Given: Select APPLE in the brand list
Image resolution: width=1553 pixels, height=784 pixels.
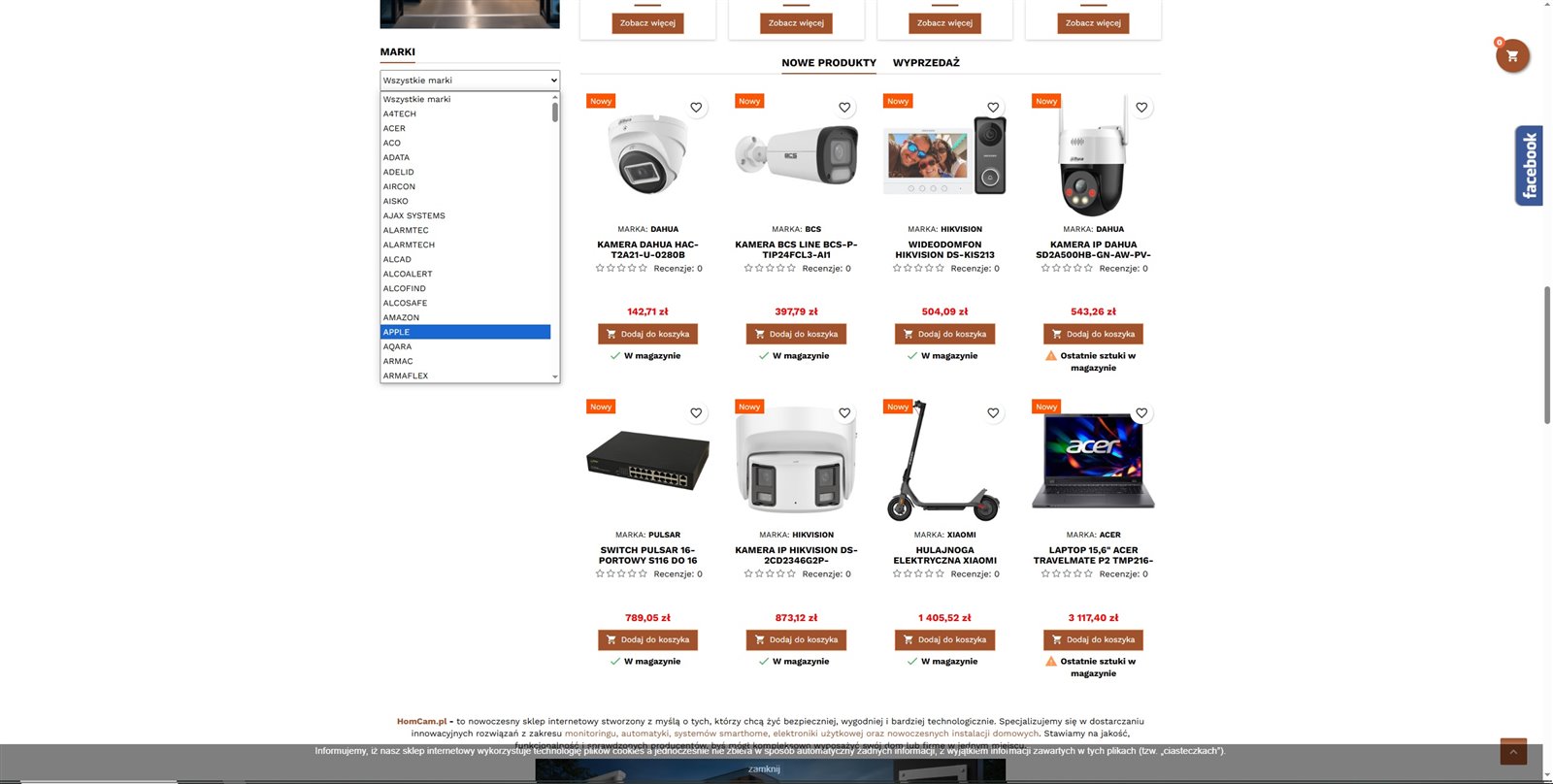Looking at the screenshot, I should pos(466,332).
